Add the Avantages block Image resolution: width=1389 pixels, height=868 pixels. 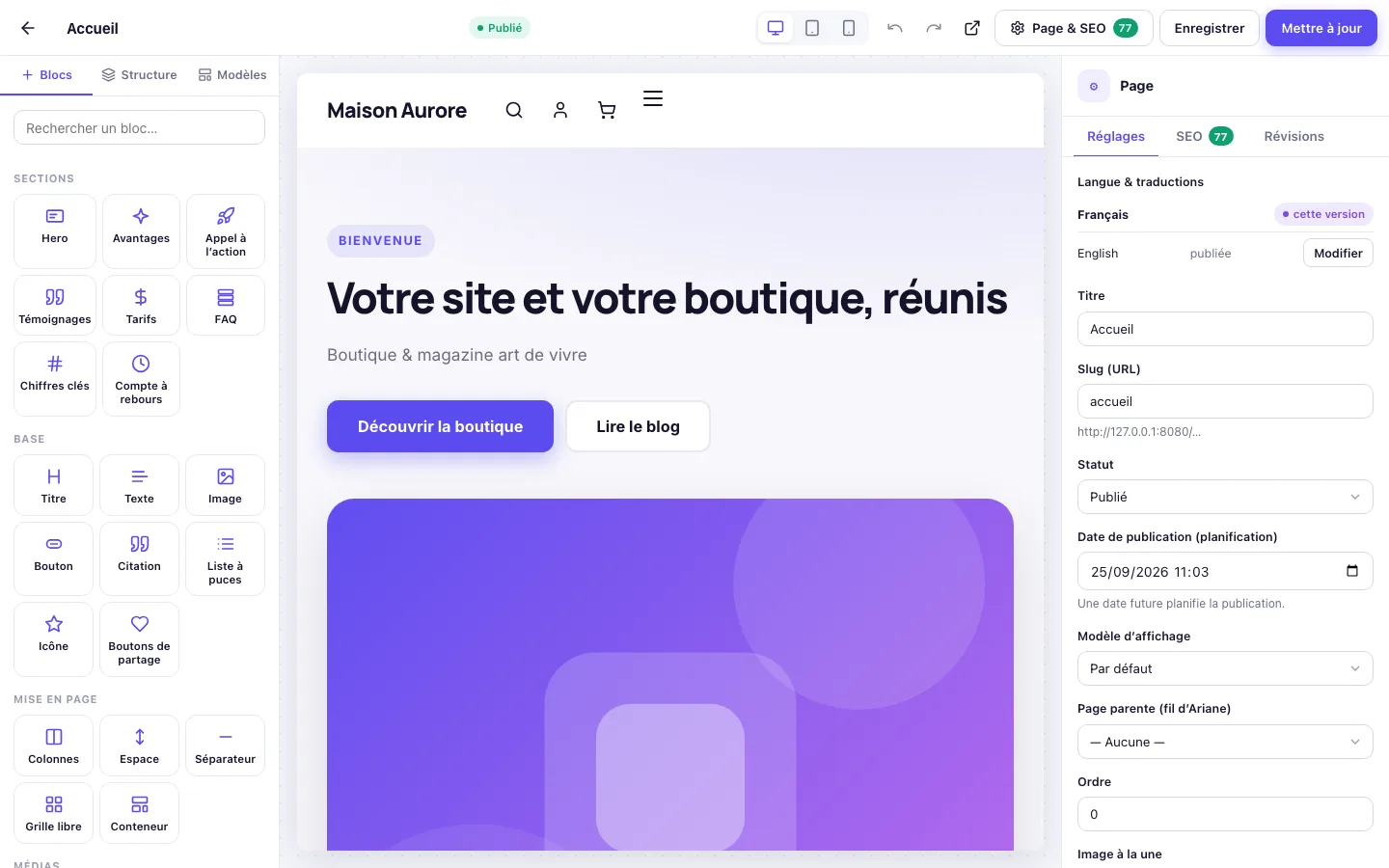click(x=141, y=231)
